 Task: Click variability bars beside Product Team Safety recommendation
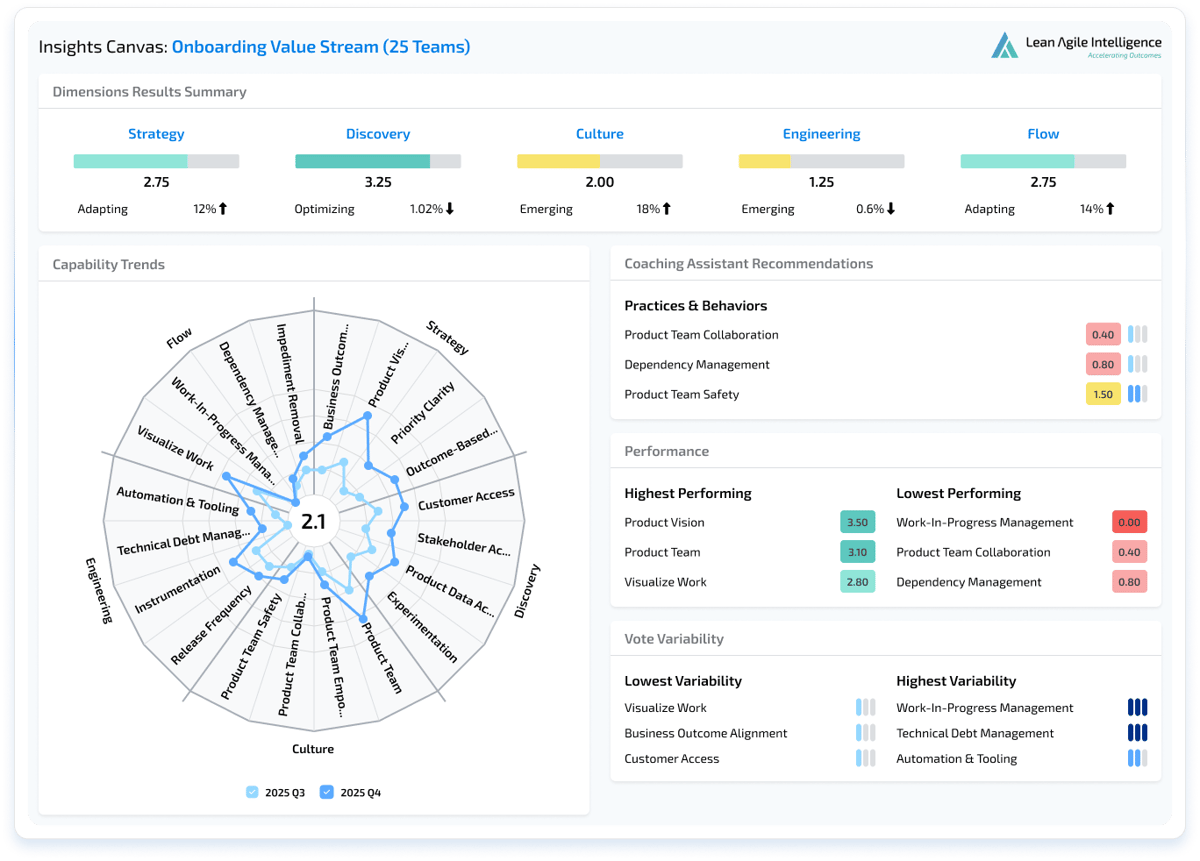(1137, 394)
